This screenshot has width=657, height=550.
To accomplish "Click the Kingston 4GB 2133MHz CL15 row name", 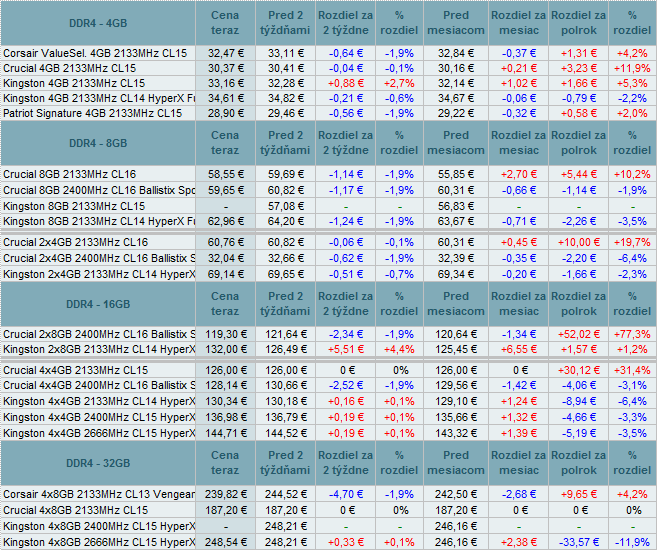I will tap(74, 83).
